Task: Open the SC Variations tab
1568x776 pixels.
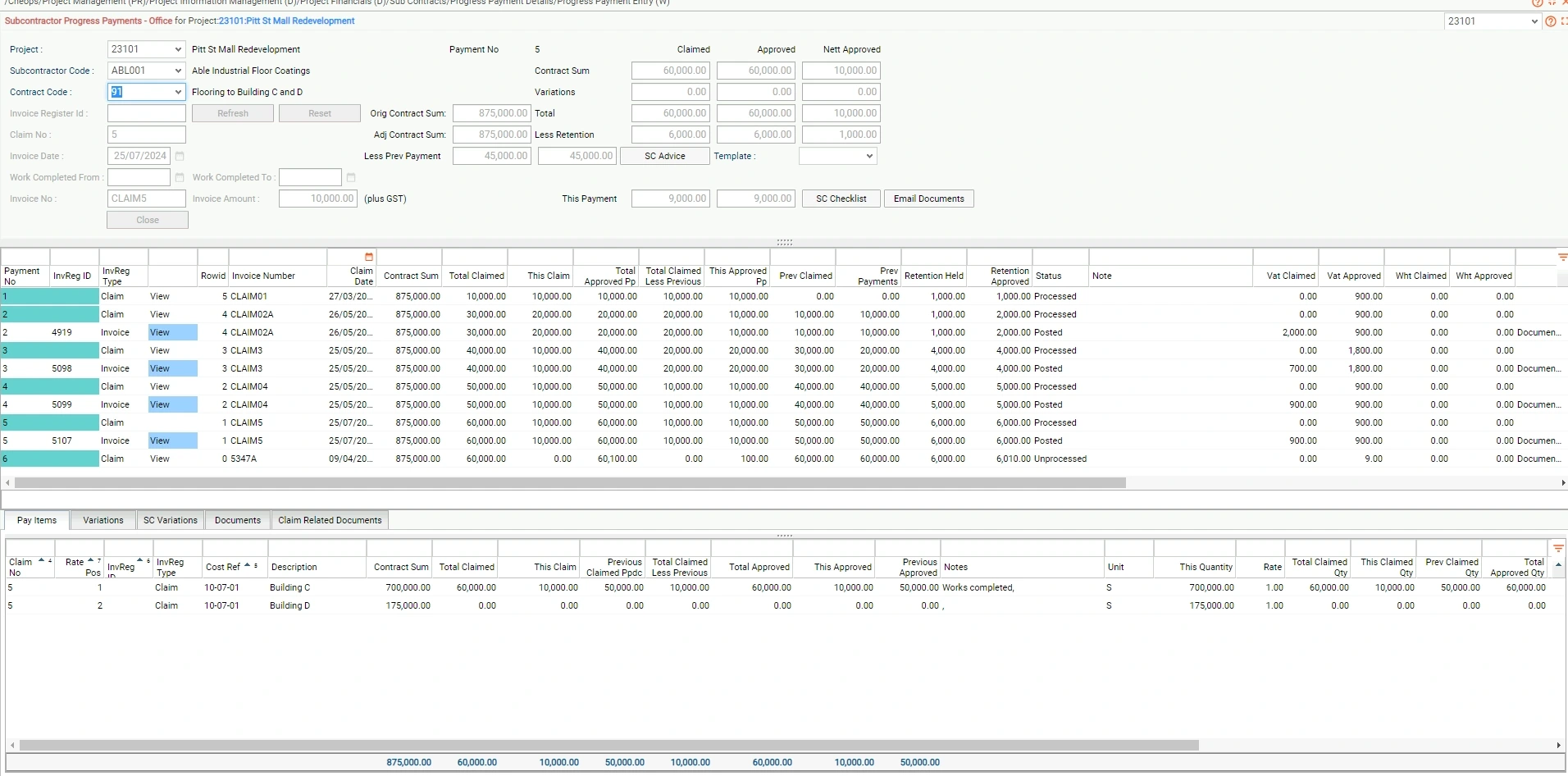Action: [x=171, y=520]
